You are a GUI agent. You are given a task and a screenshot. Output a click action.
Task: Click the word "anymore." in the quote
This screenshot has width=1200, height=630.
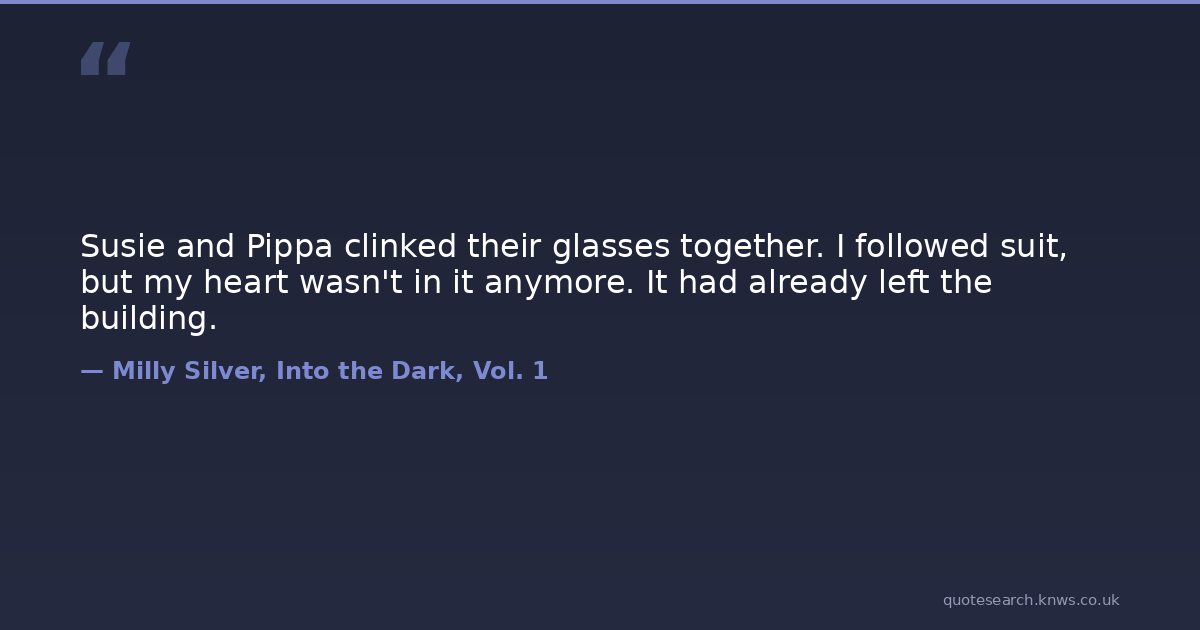[x=559, y=283]
